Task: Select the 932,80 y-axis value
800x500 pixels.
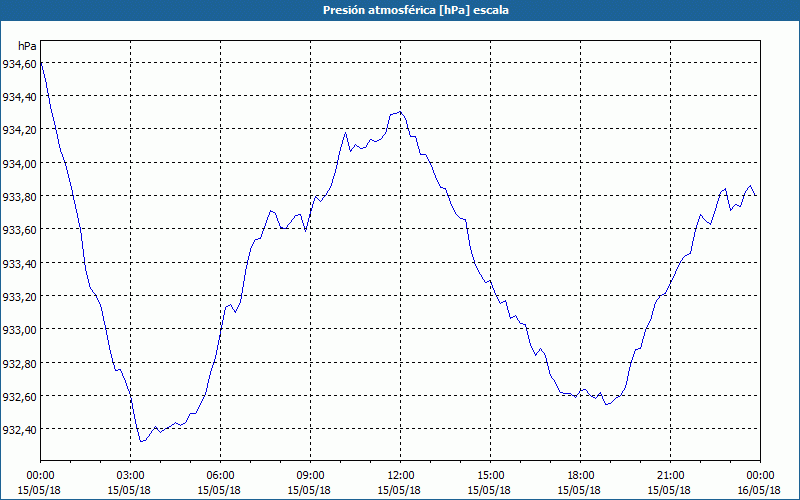Action: [x=19, y=364]
